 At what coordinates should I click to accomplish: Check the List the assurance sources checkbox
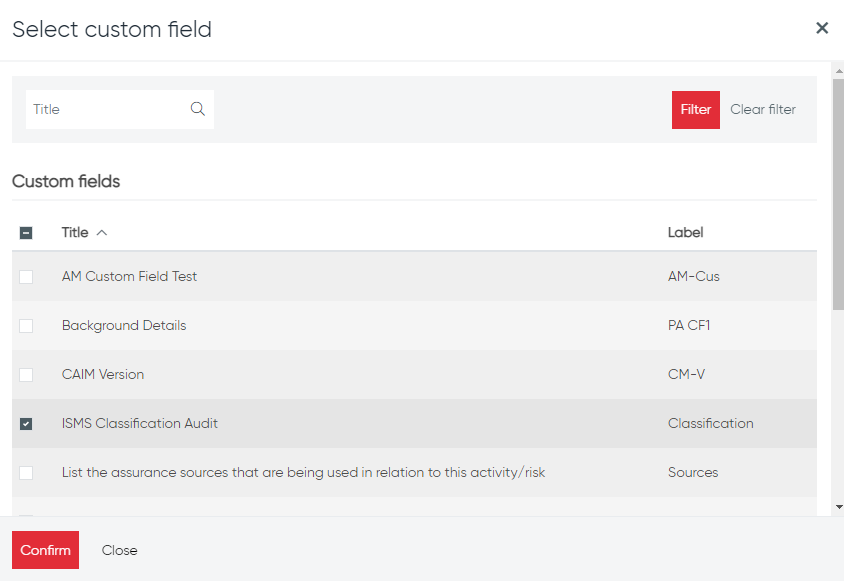pos(26,473)
